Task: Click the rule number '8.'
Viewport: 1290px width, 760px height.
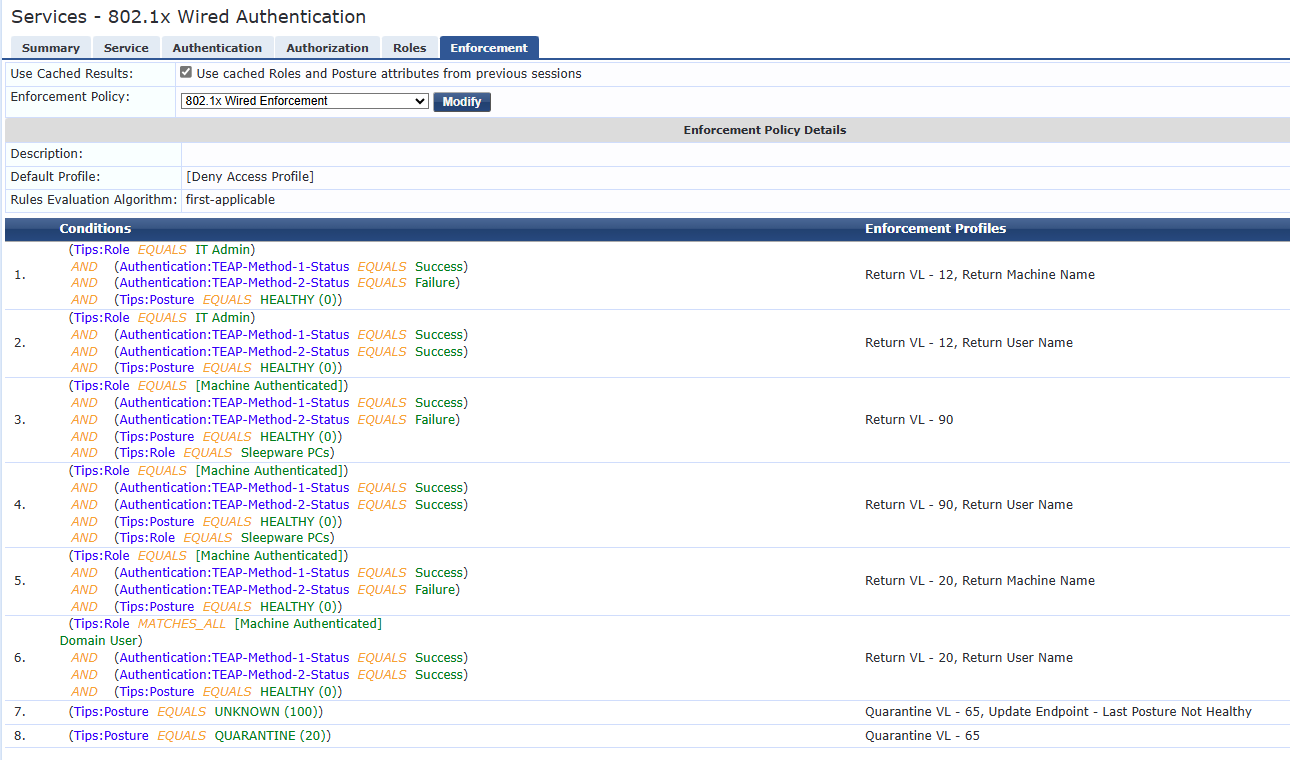Action: 20,736
